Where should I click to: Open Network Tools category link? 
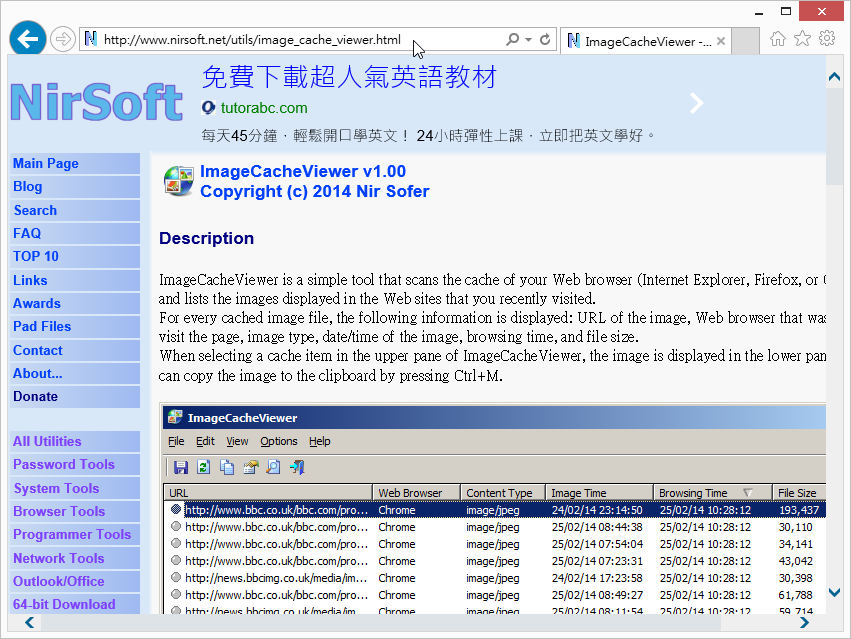[x=75, y=558]
